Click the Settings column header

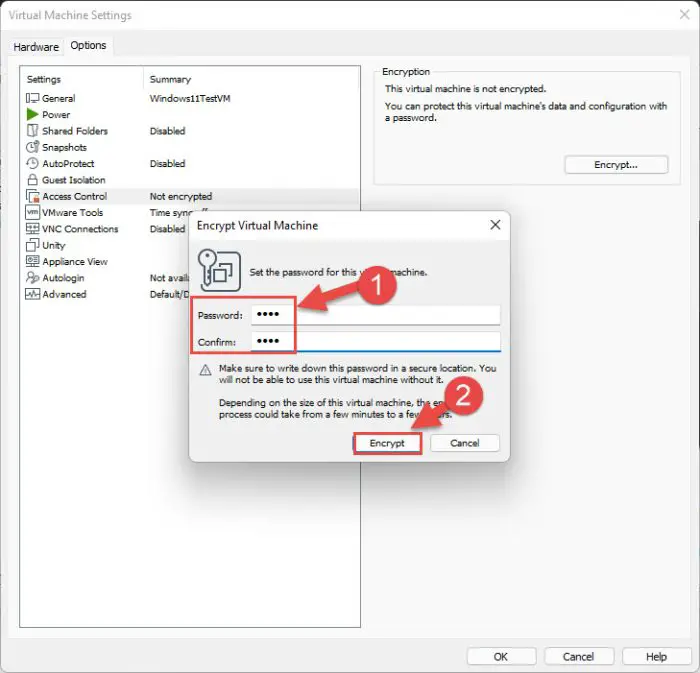[44, 79]
